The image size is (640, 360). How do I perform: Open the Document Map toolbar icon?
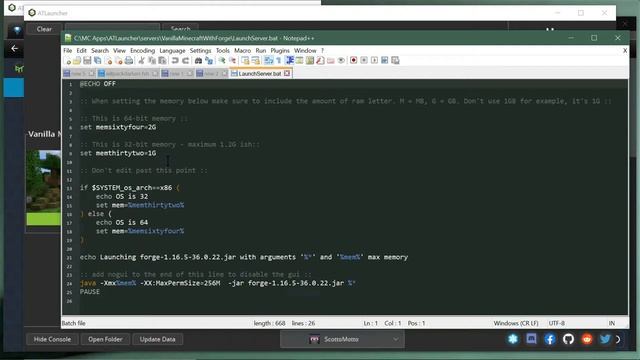310,61
